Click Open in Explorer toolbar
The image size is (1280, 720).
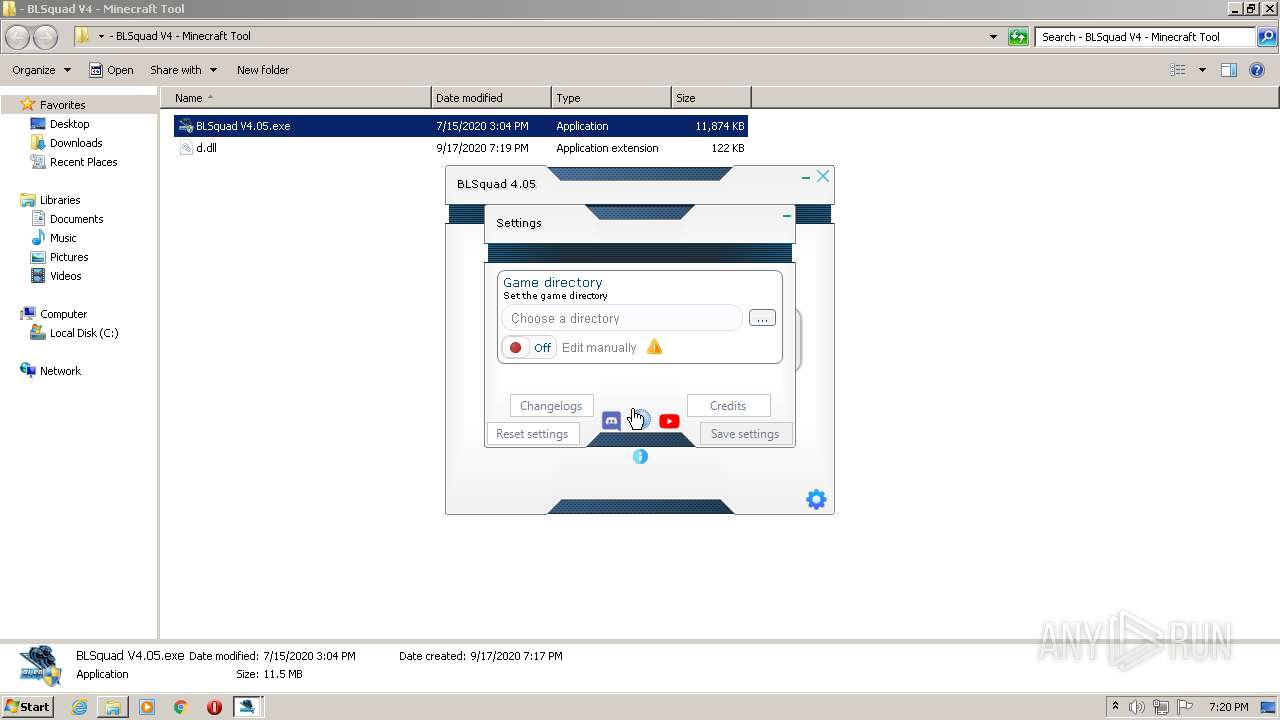[111, 70]
